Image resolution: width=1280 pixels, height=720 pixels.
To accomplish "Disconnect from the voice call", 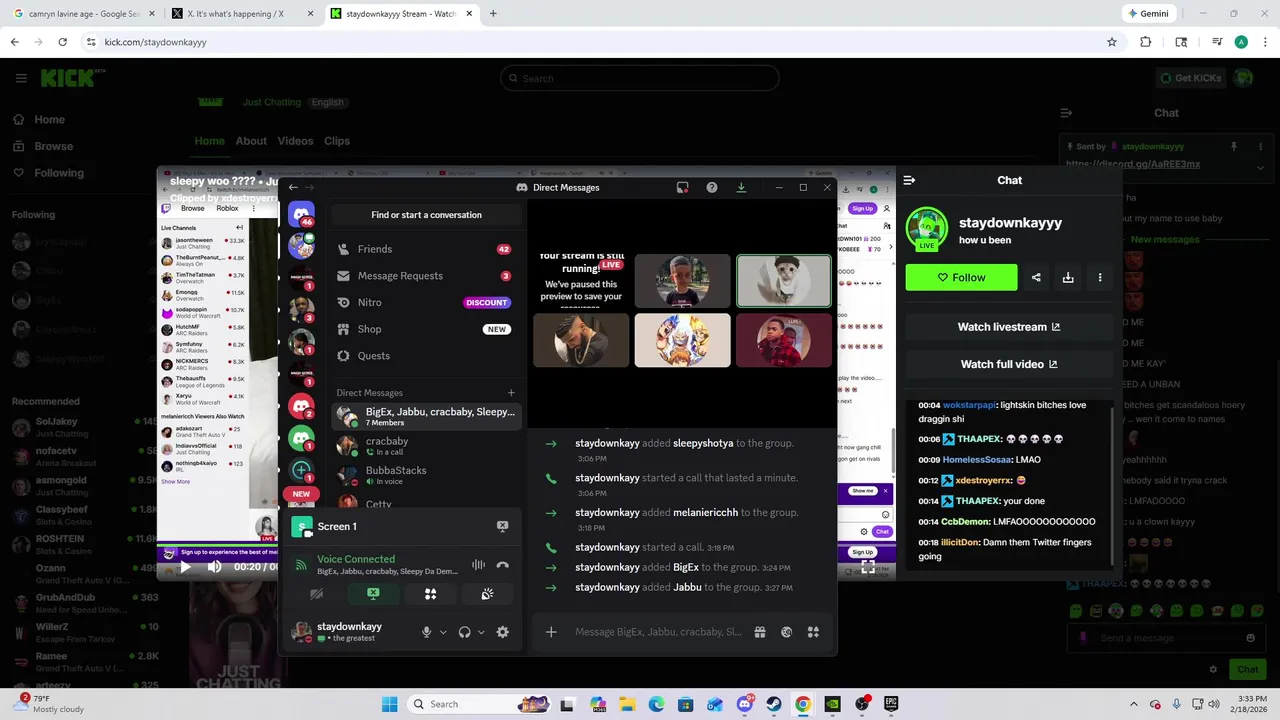I will tap(502, 565).
